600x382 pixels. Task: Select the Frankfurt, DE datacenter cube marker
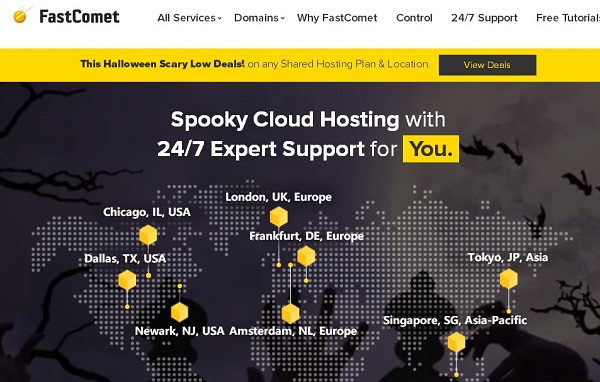(x=306, y=256)
